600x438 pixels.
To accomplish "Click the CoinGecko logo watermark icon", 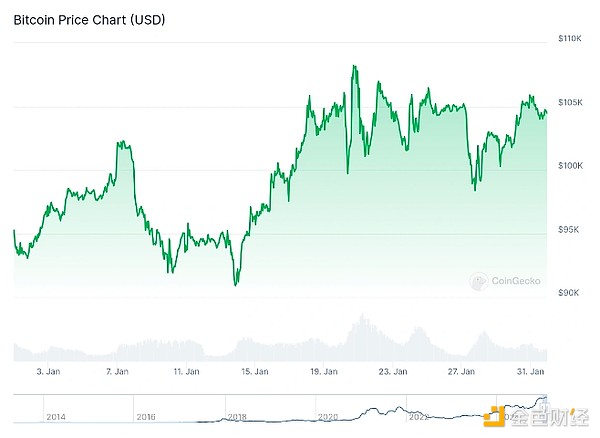I will point(479,282).
